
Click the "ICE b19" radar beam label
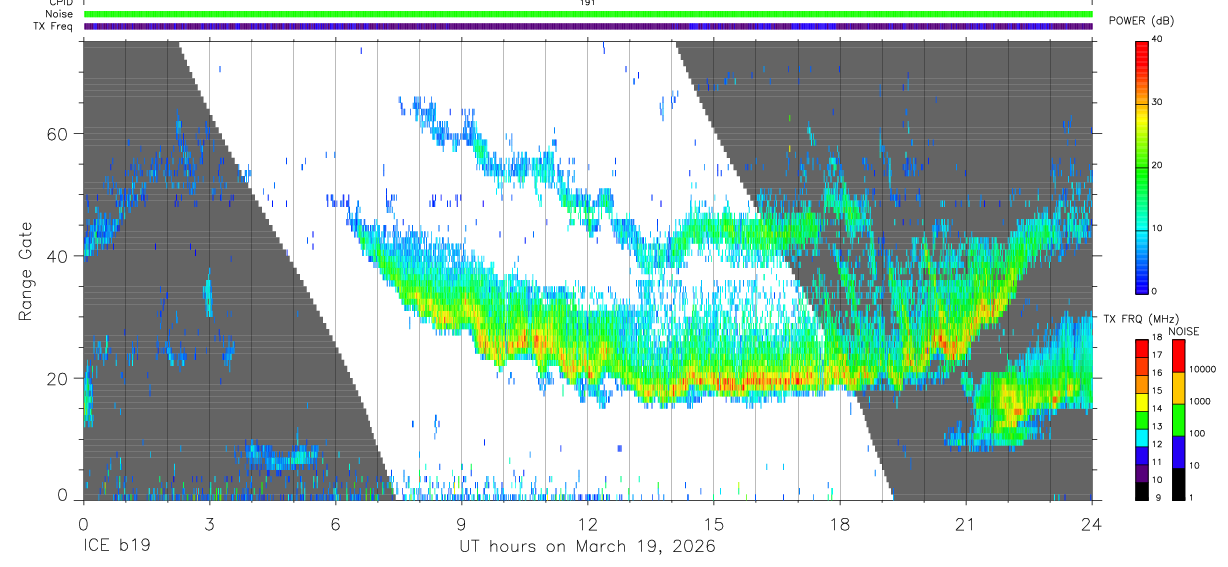point(116,547)
